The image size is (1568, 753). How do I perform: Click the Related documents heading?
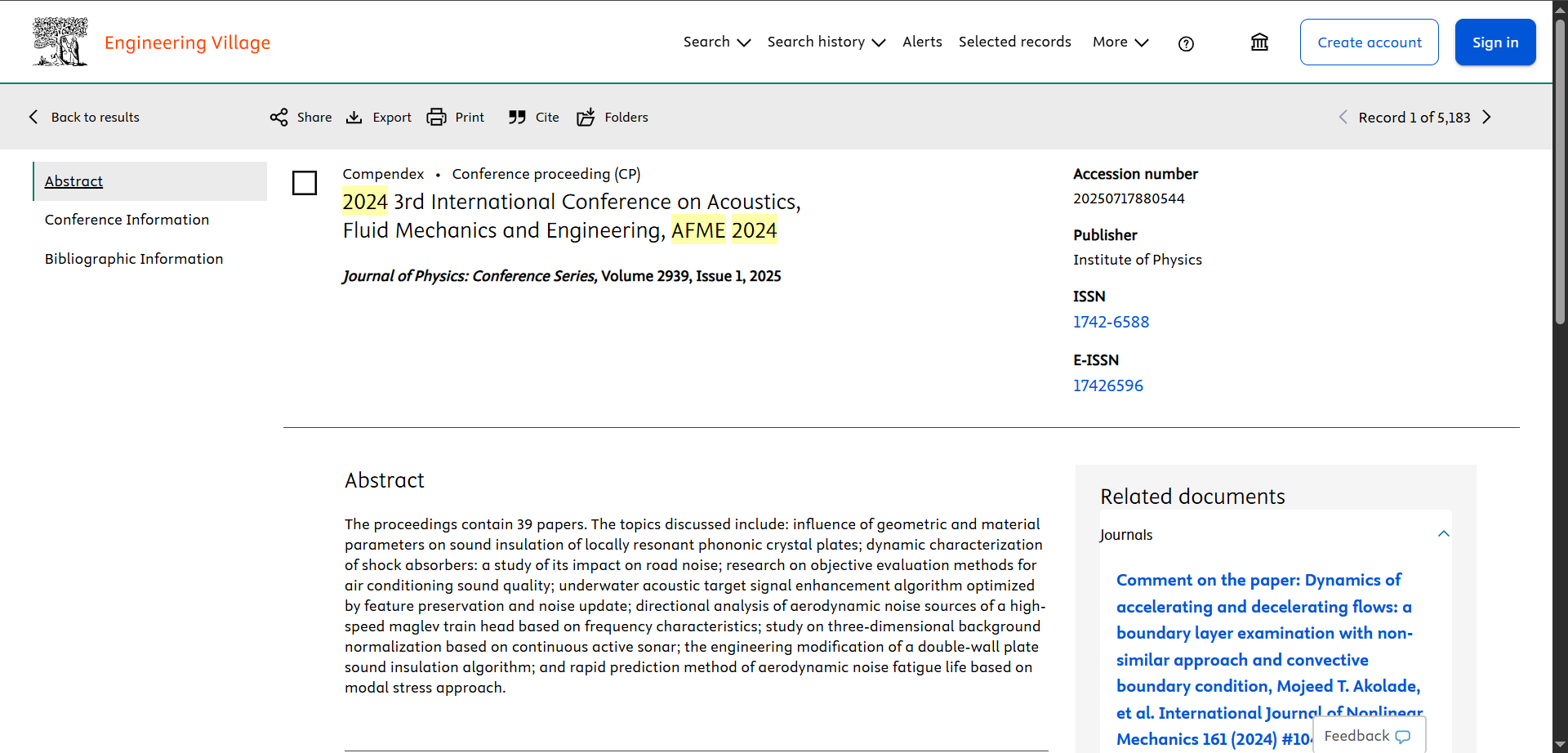tap(1192, 497)
